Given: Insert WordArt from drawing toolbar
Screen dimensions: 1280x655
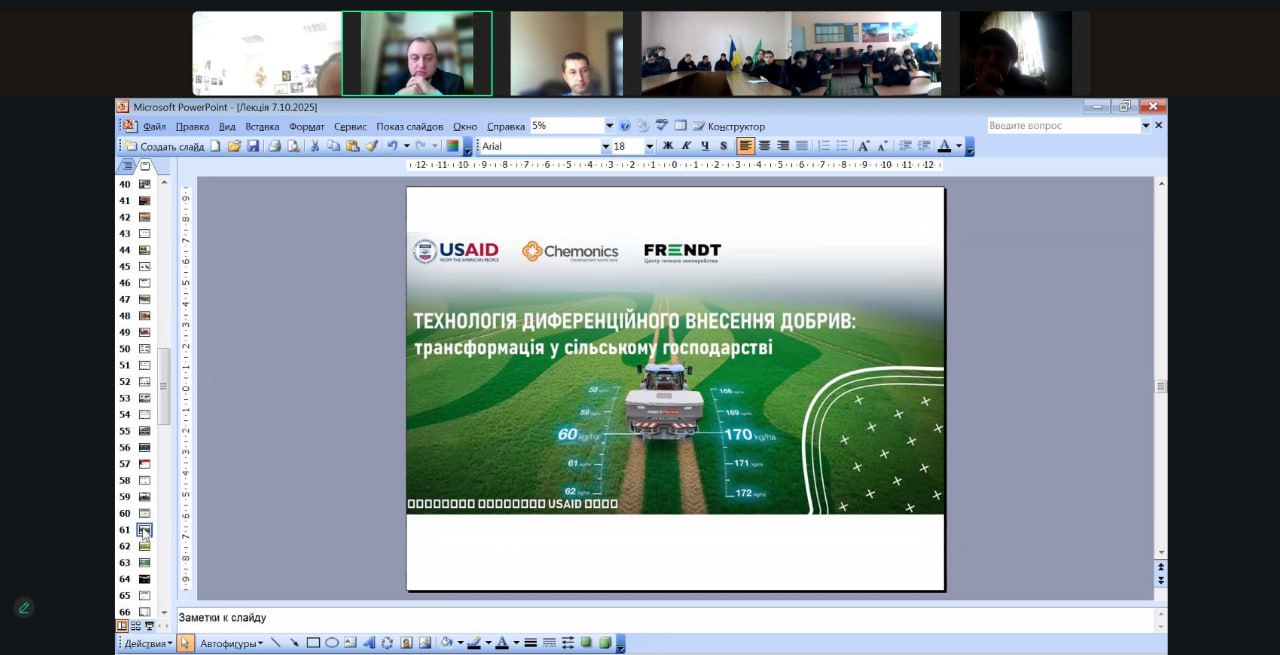Looking at the screenshot, I should pos(369,643).
